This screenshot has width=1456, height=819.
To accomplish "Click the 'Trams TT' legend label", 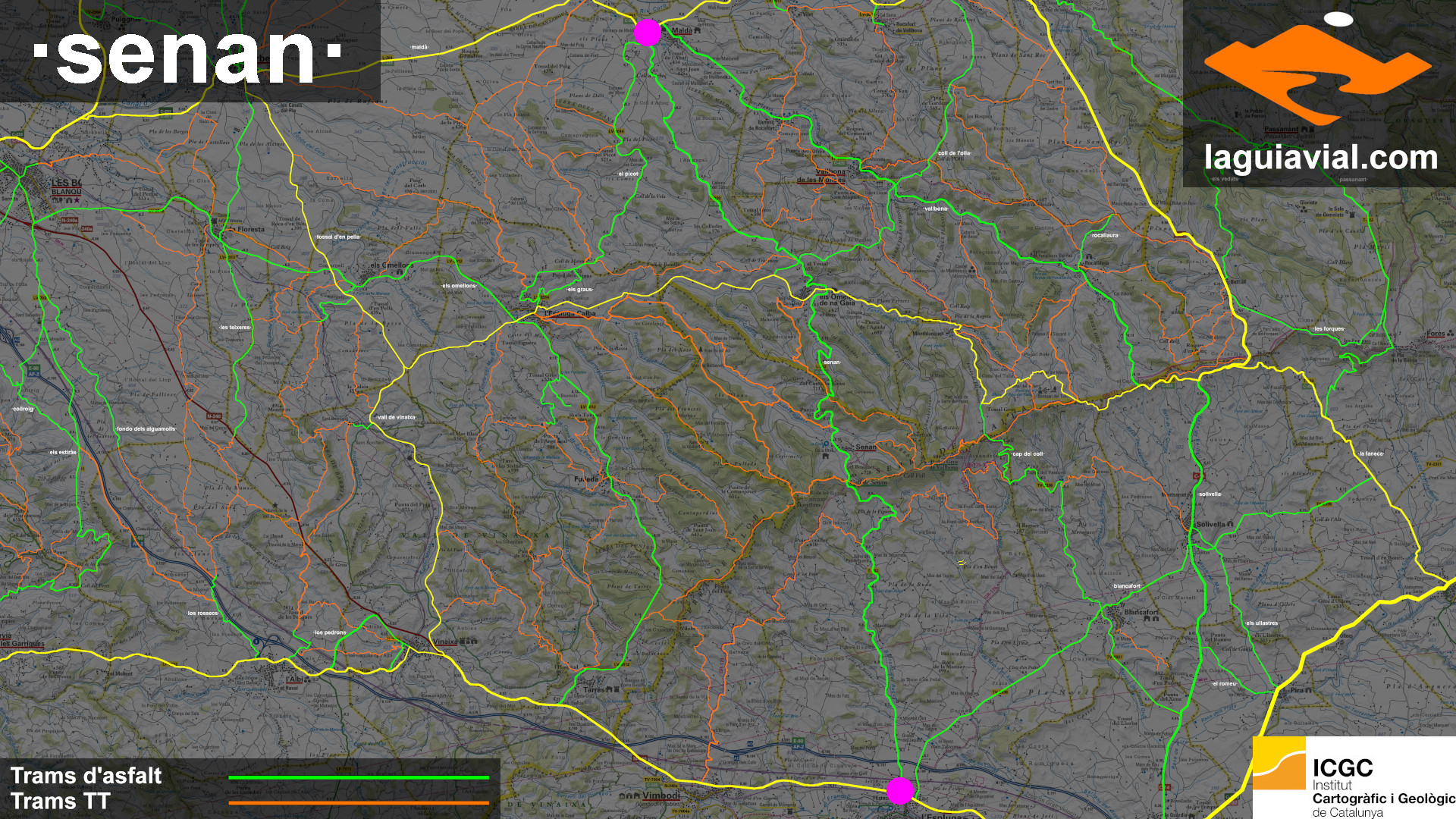I will click(61, 802).
